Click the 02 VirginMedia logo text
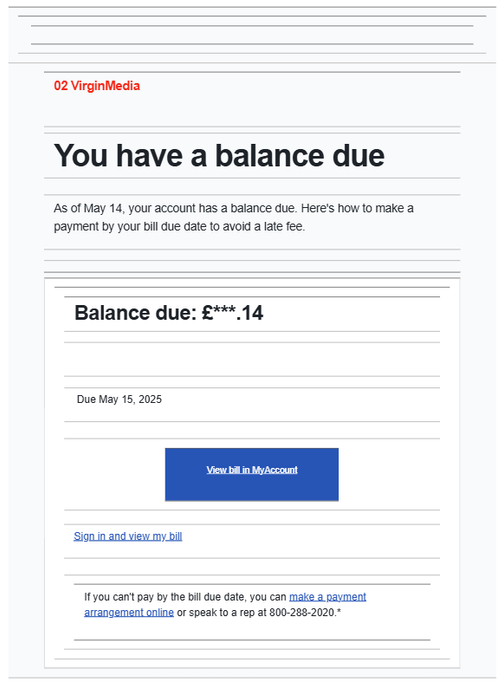This screenshot has height=682, width=504. pyautogui.click(x=97, y=86)
